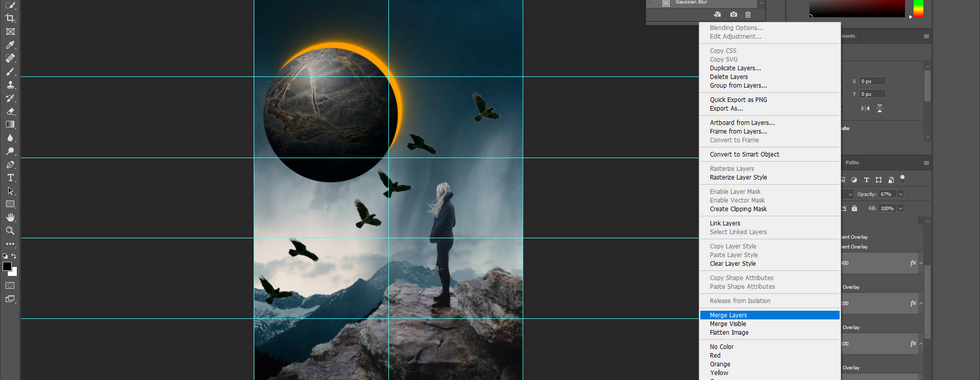Screen dimensions: 980x380
Task: Change screen mode in toolbar
Action: pos(10,299)
